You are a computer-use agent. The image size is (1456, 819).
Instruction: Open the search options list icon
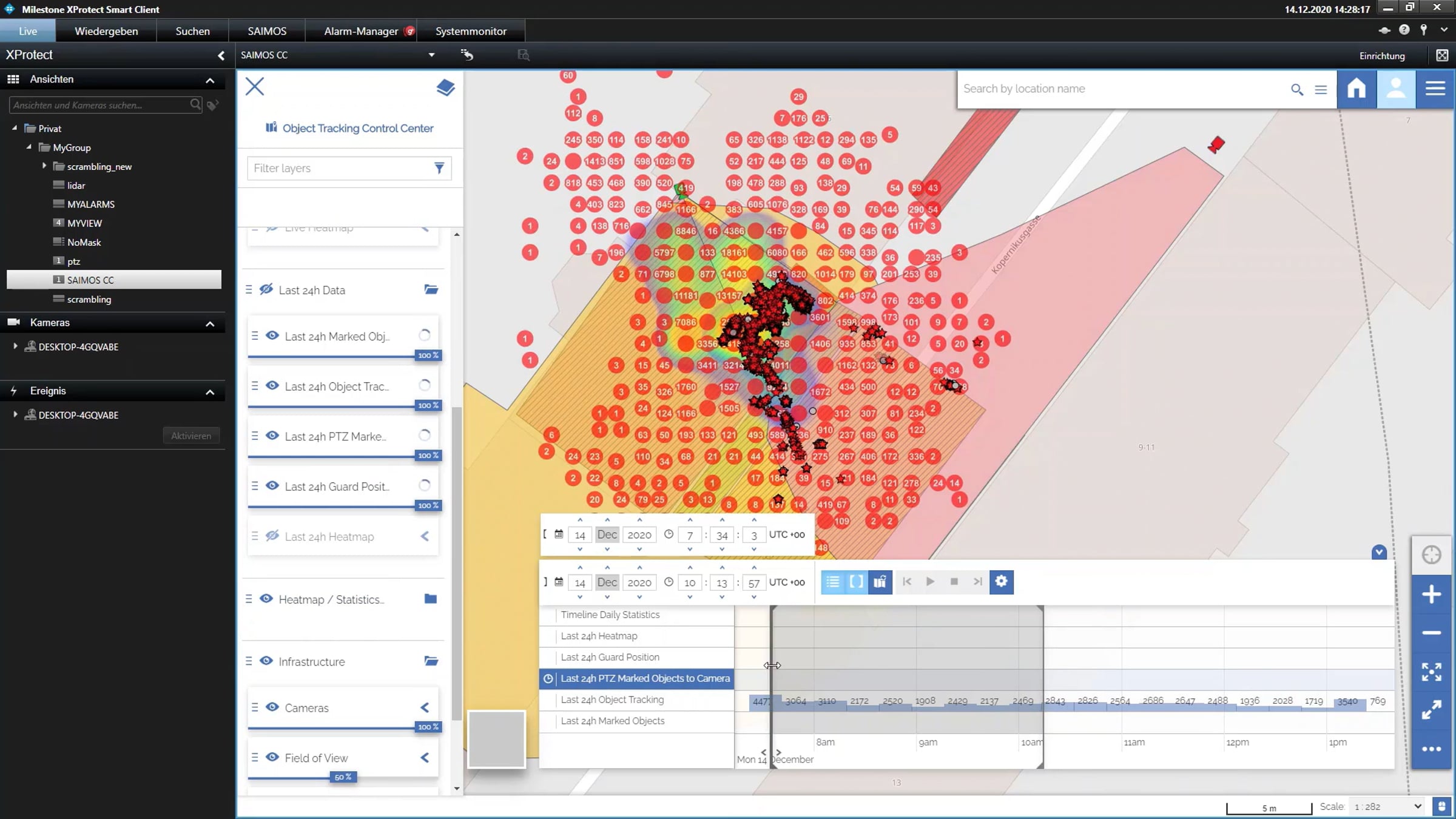[1321, 89]
